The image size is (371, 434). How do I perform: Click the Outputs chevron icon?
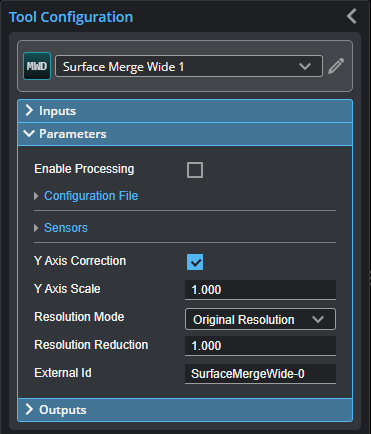(29, 410)
